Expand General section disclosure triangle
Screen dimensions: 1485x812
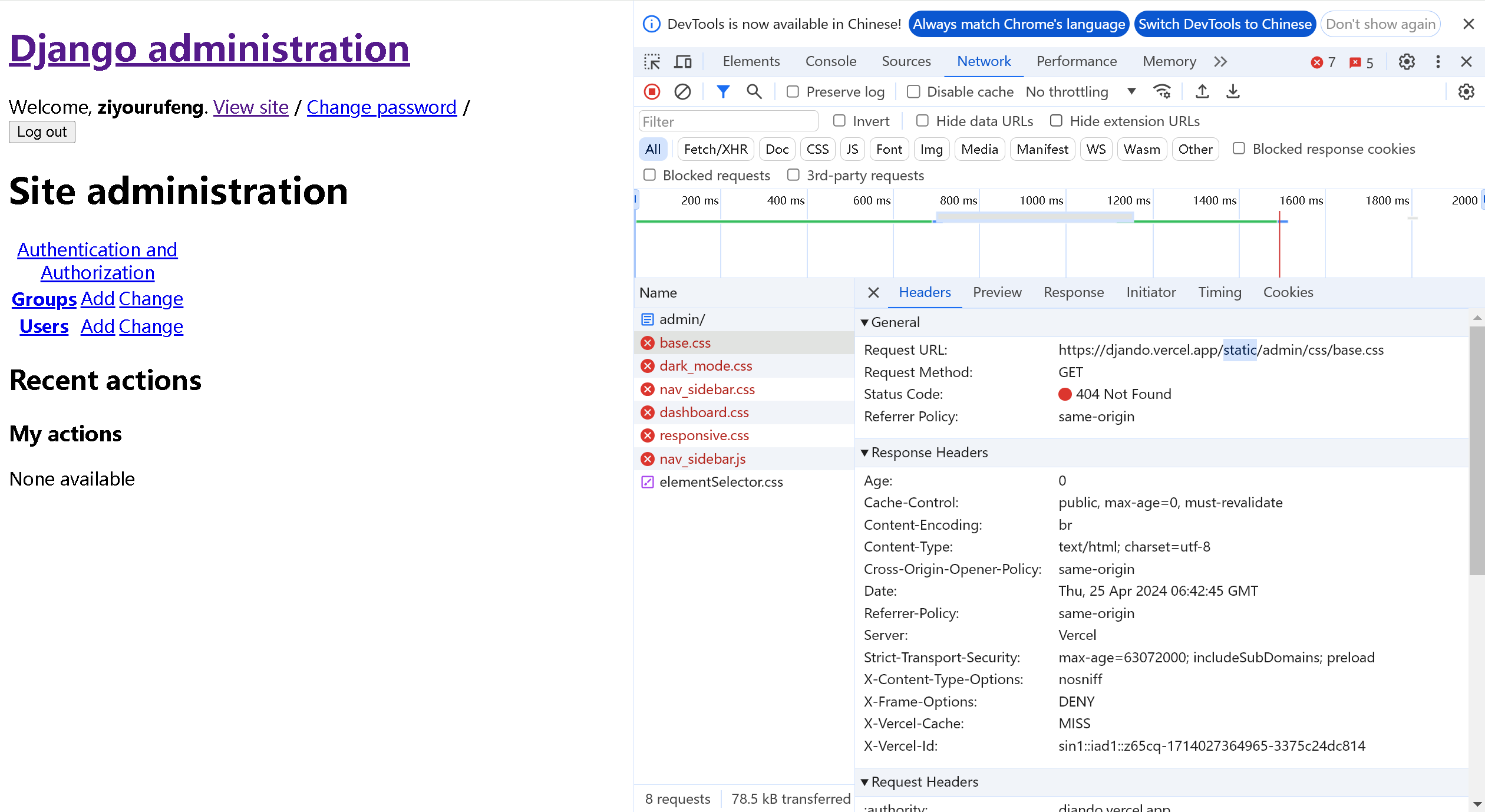tap(865, 322)
